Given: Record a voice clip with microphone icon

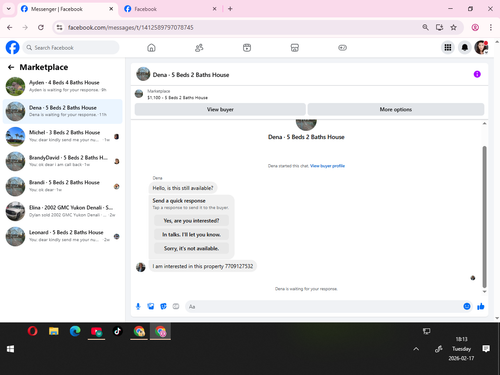Looking at the screenshot, I should coord(138,307).
